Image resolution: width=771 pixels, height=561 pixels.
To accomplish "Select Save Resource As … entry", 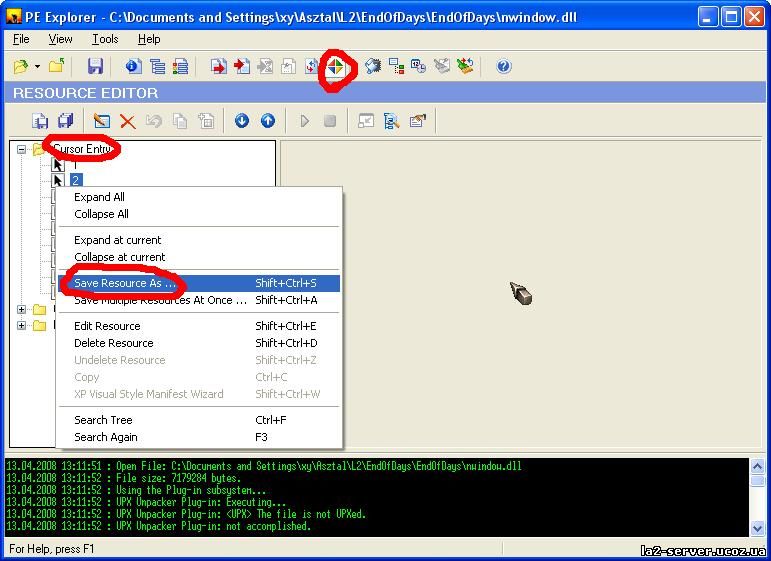I will tap(199, 283).
